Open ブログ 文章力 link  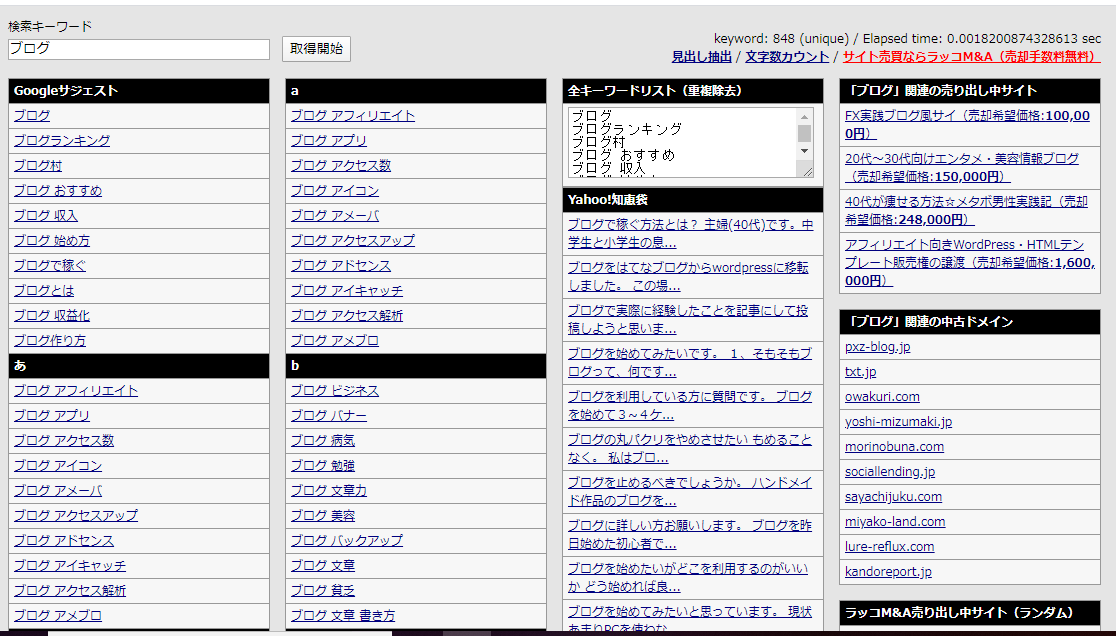329,490
